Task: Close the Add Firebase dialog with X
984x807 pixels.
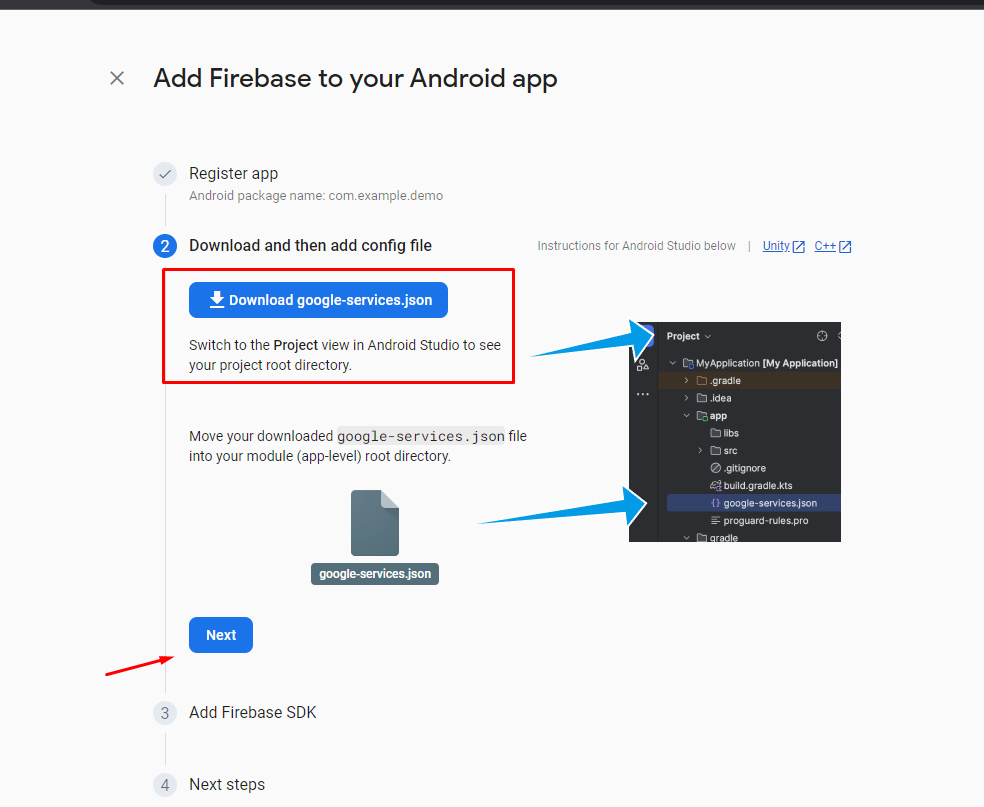Action: (x=117, y=78)
